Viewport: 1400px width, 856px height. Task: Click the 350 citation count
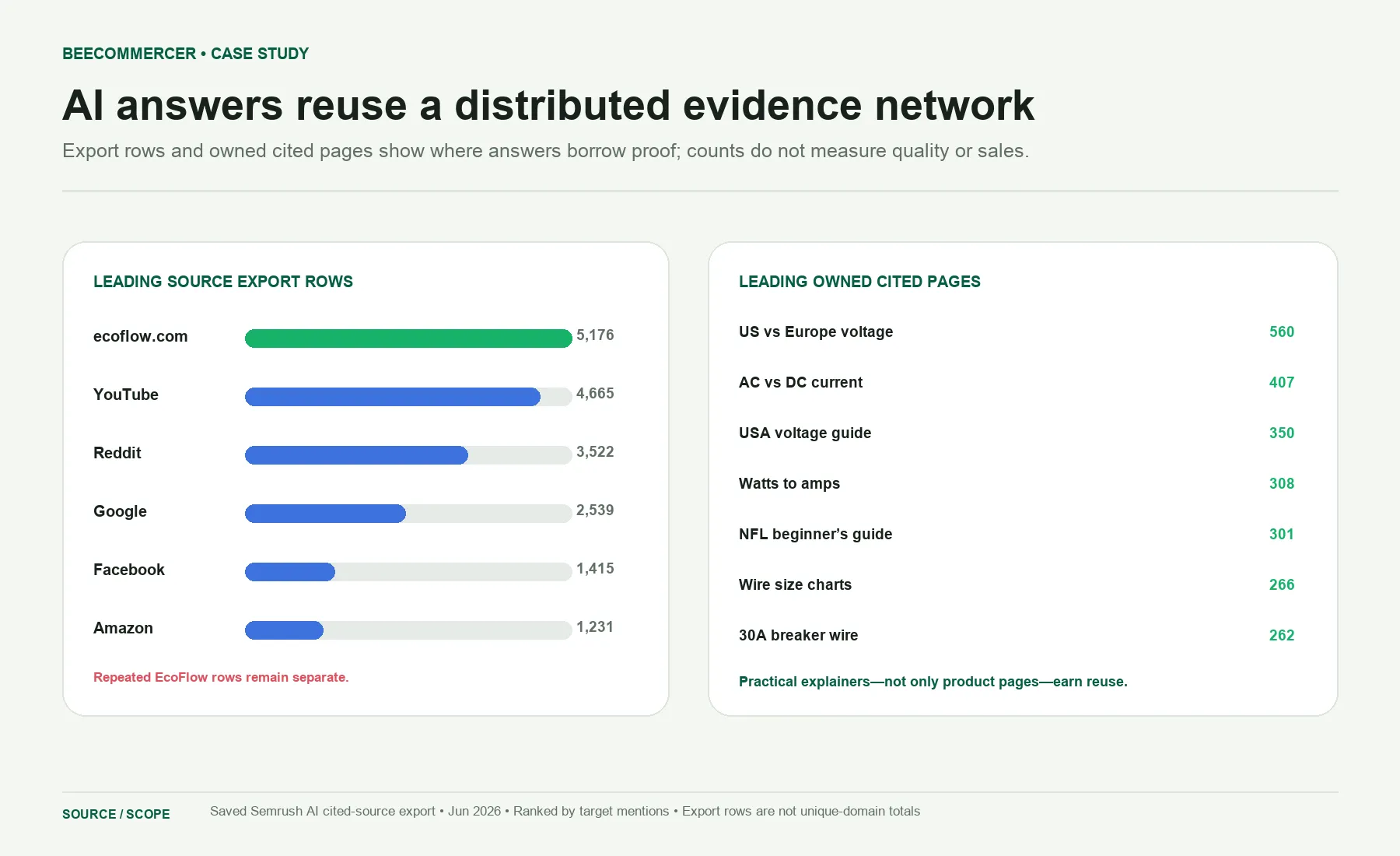pyautogui.click(x=1282, y=433)
